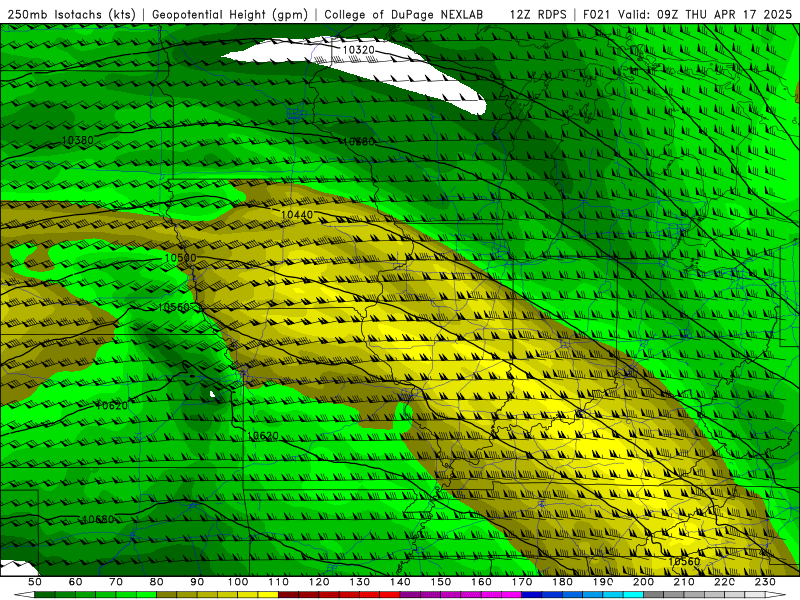Click the color bar value 80
The height and width of the screenshot is (600, 800).
(156, 582)
